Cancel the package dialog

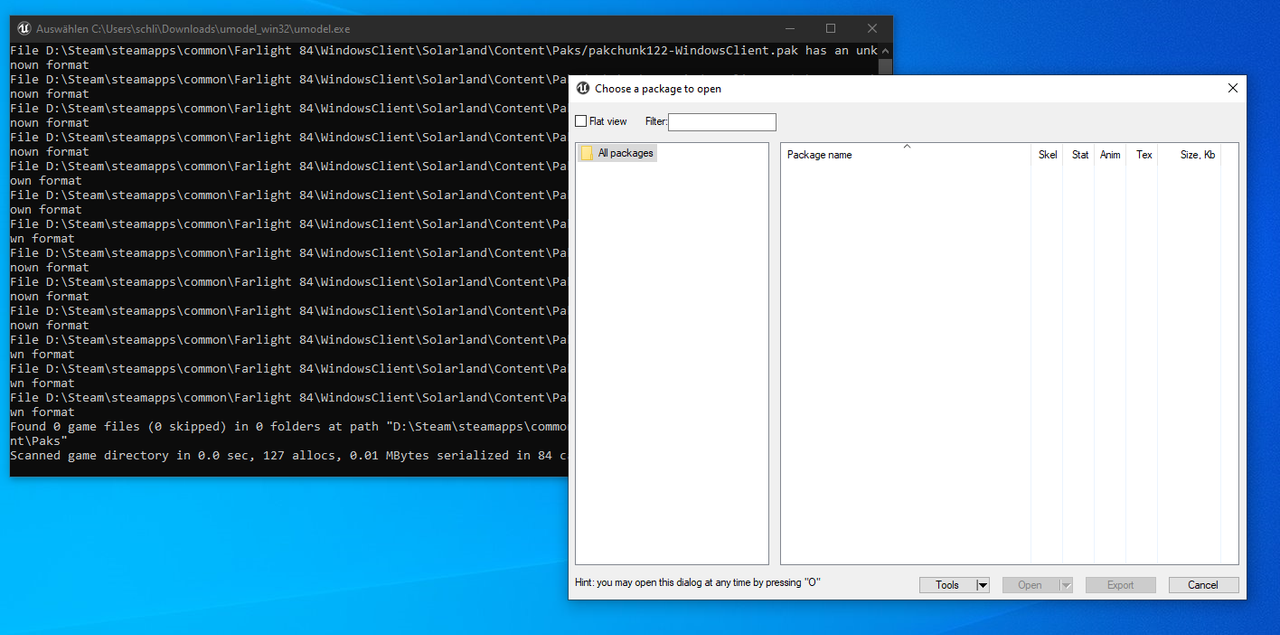point(1203,585)
